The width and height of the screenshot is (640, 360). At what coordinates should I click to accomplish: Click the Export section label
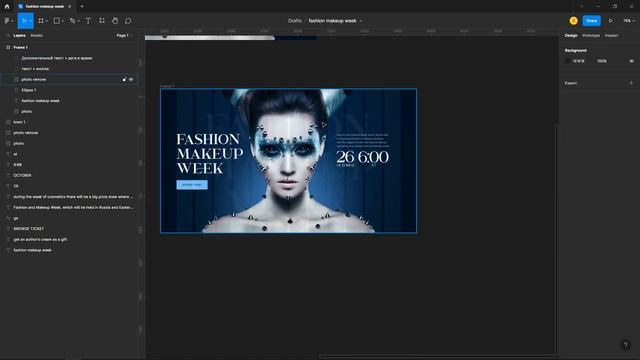[x=571, y=83]
